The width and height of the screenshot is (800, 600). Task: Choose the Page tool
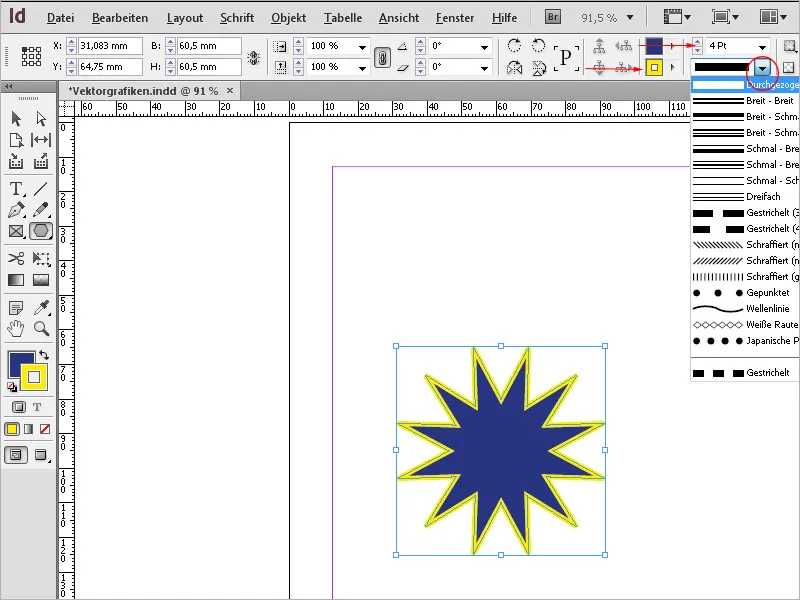[x=16, y=140]
